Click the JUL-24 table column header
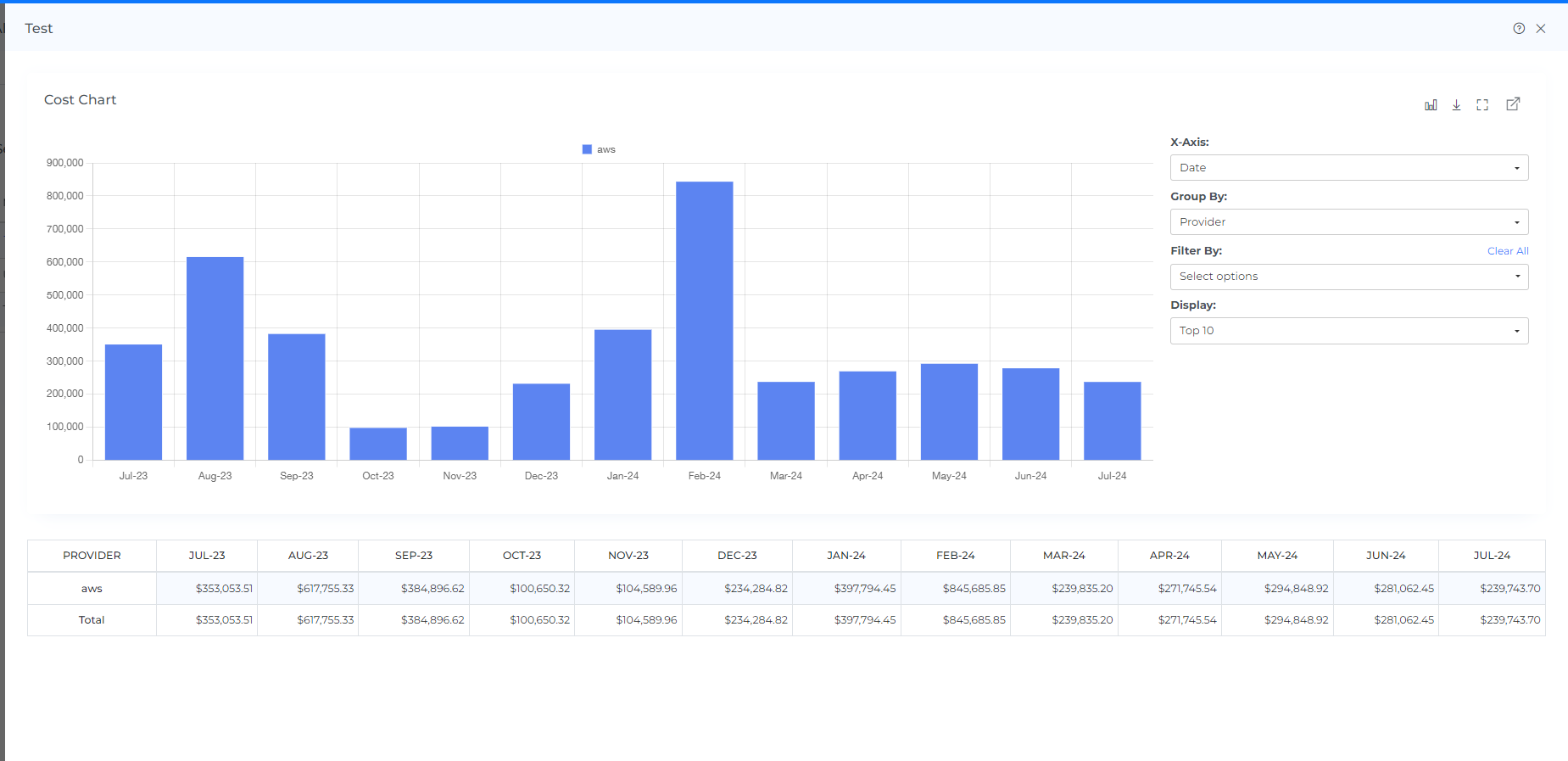The width and height of the screenshot is (1568, 761). coord(1491,556)
